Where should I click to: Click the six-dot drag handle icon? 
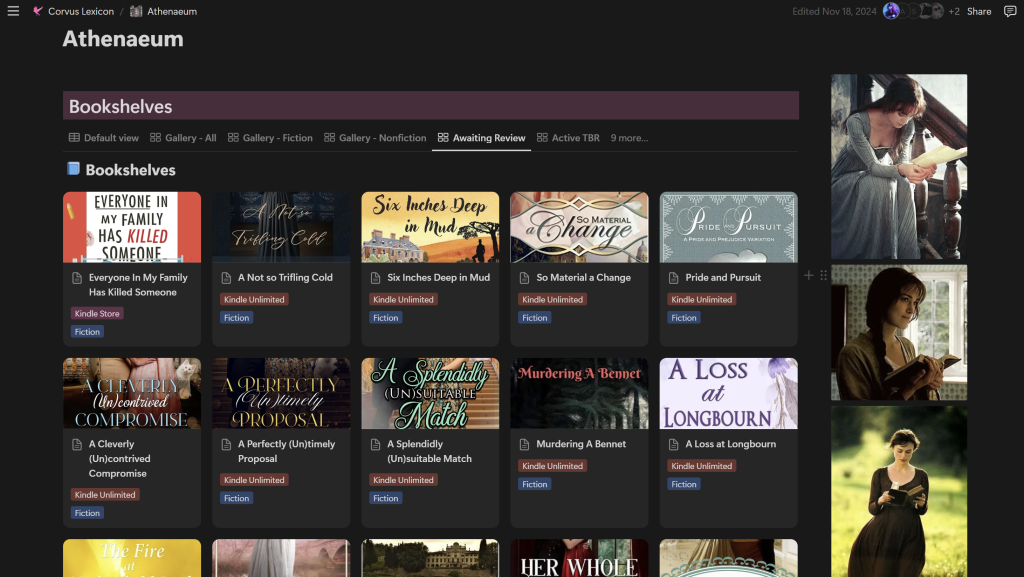823,275
